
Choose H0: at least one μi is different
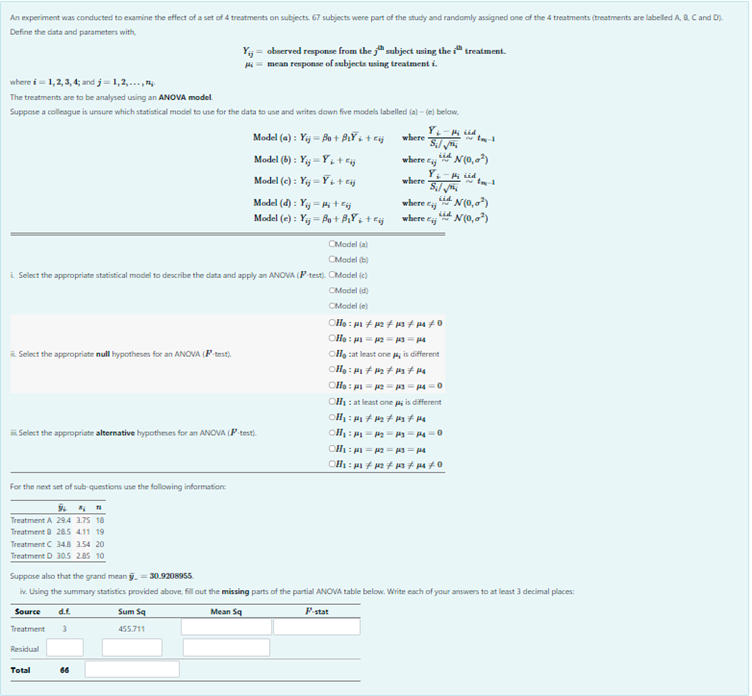click(332, 354)
